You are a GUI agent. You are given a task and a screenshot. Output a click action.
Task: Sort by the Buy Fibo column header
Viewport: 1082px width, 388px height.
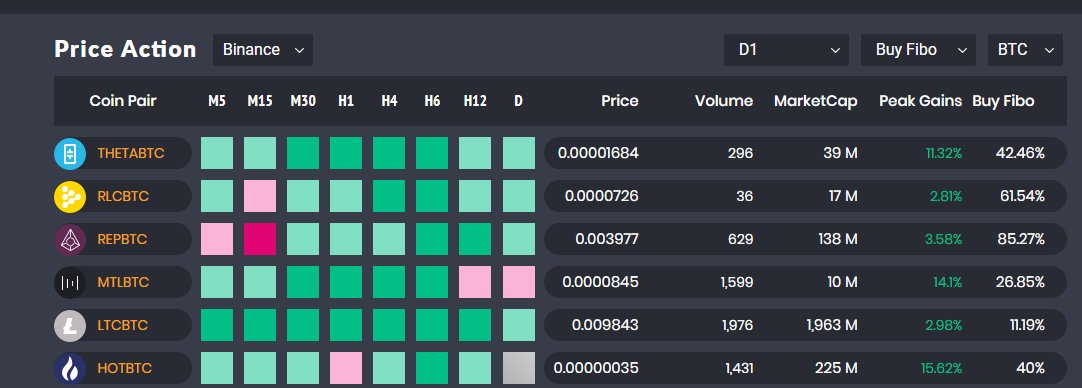click(x=1003, y=101)
